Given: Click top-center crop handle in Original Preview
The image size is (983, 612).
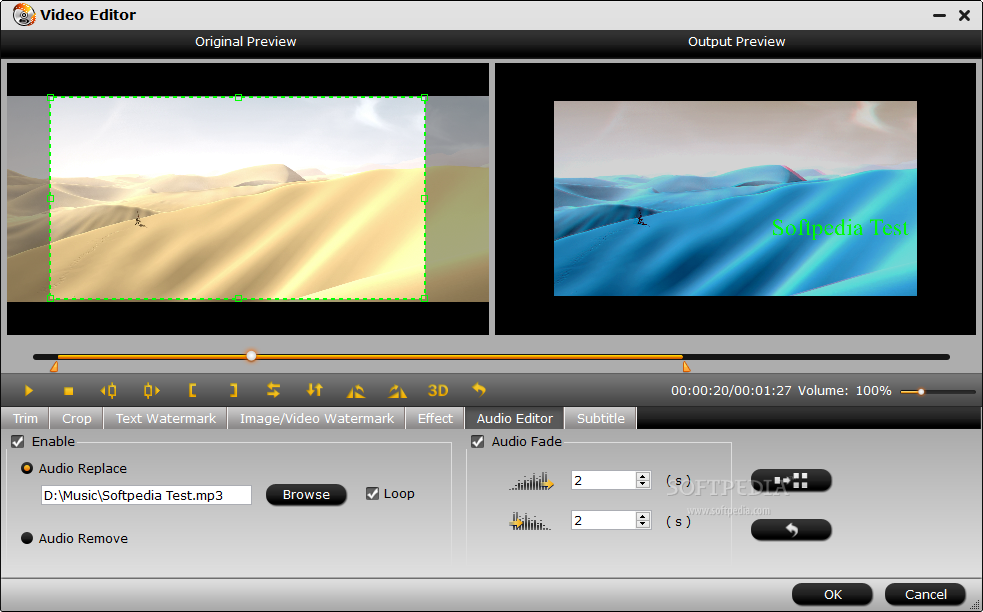Looking at the screenshot, I should pos(238,97).
